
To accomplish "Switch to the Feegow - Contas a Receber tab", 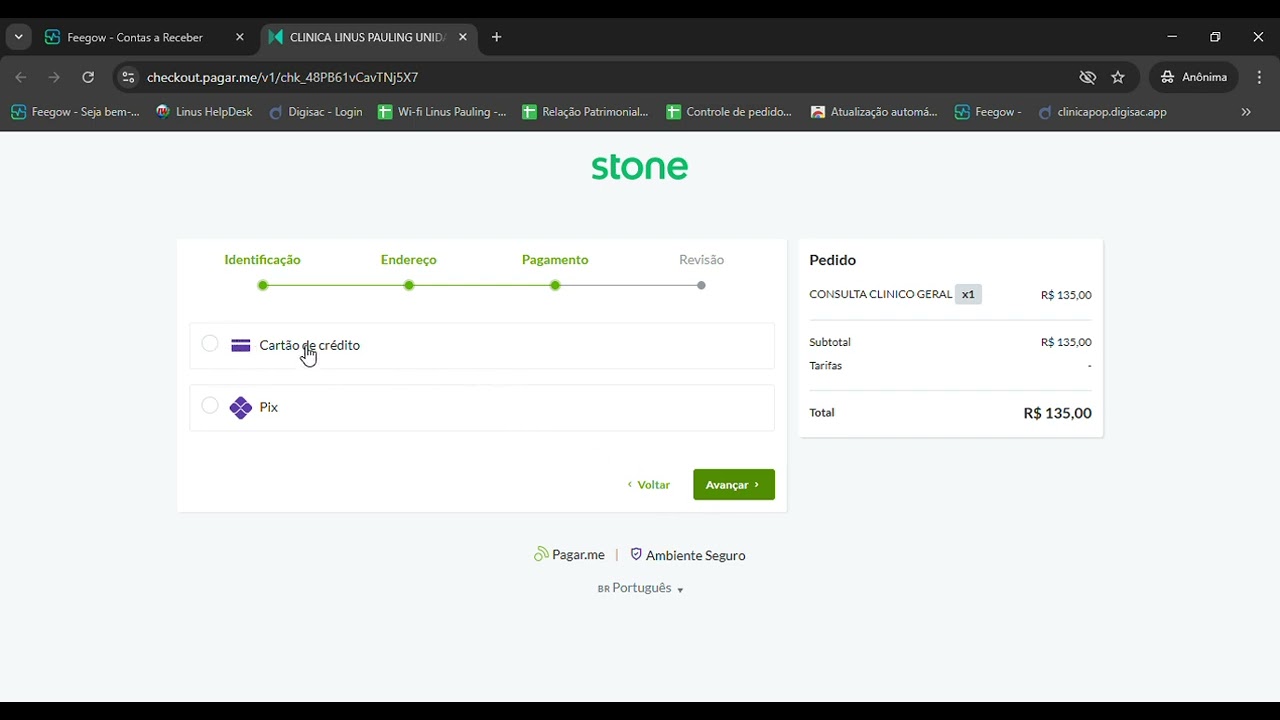I will tap(135, 37).
